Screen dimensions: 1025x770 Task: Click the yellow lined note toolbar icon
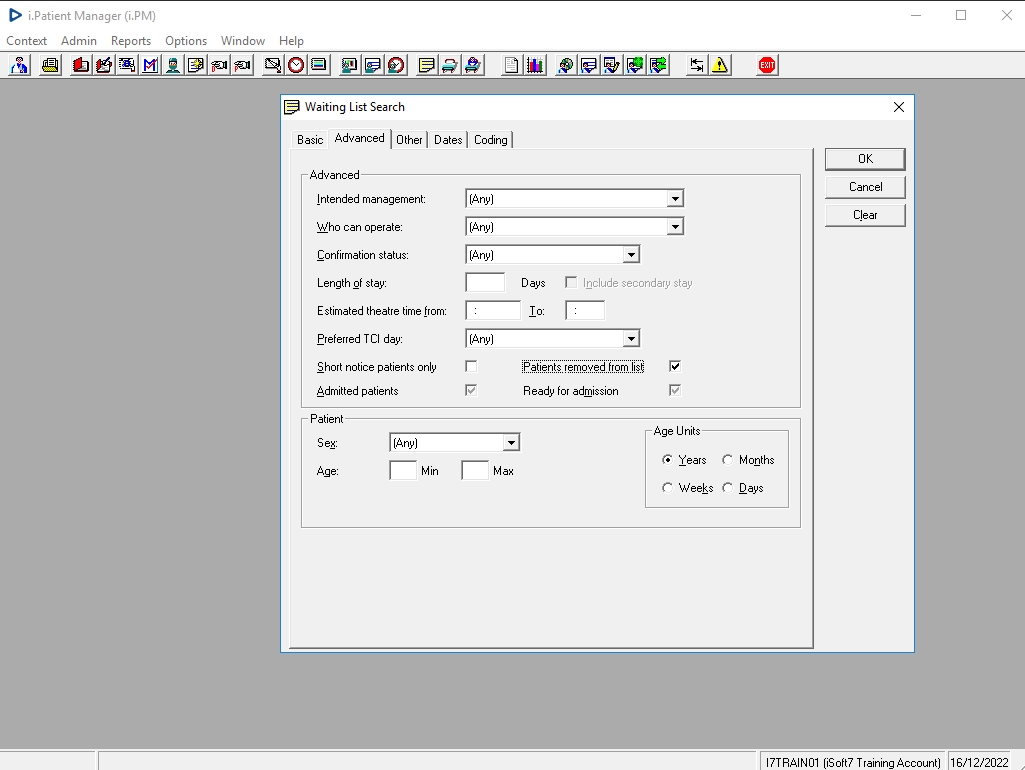pyautogui.click(x=427, y=65)
